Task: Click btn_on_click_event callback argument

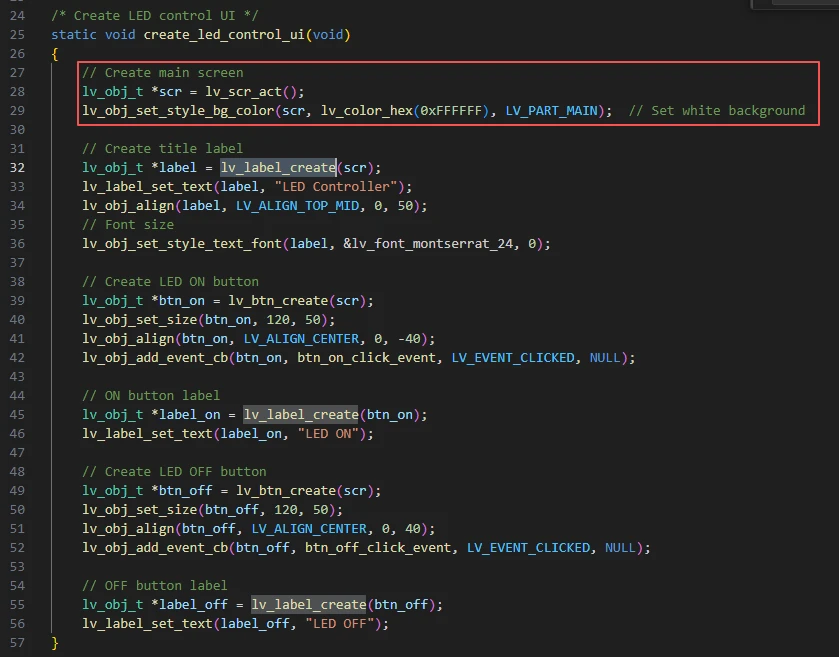Action: pos(370,358)
